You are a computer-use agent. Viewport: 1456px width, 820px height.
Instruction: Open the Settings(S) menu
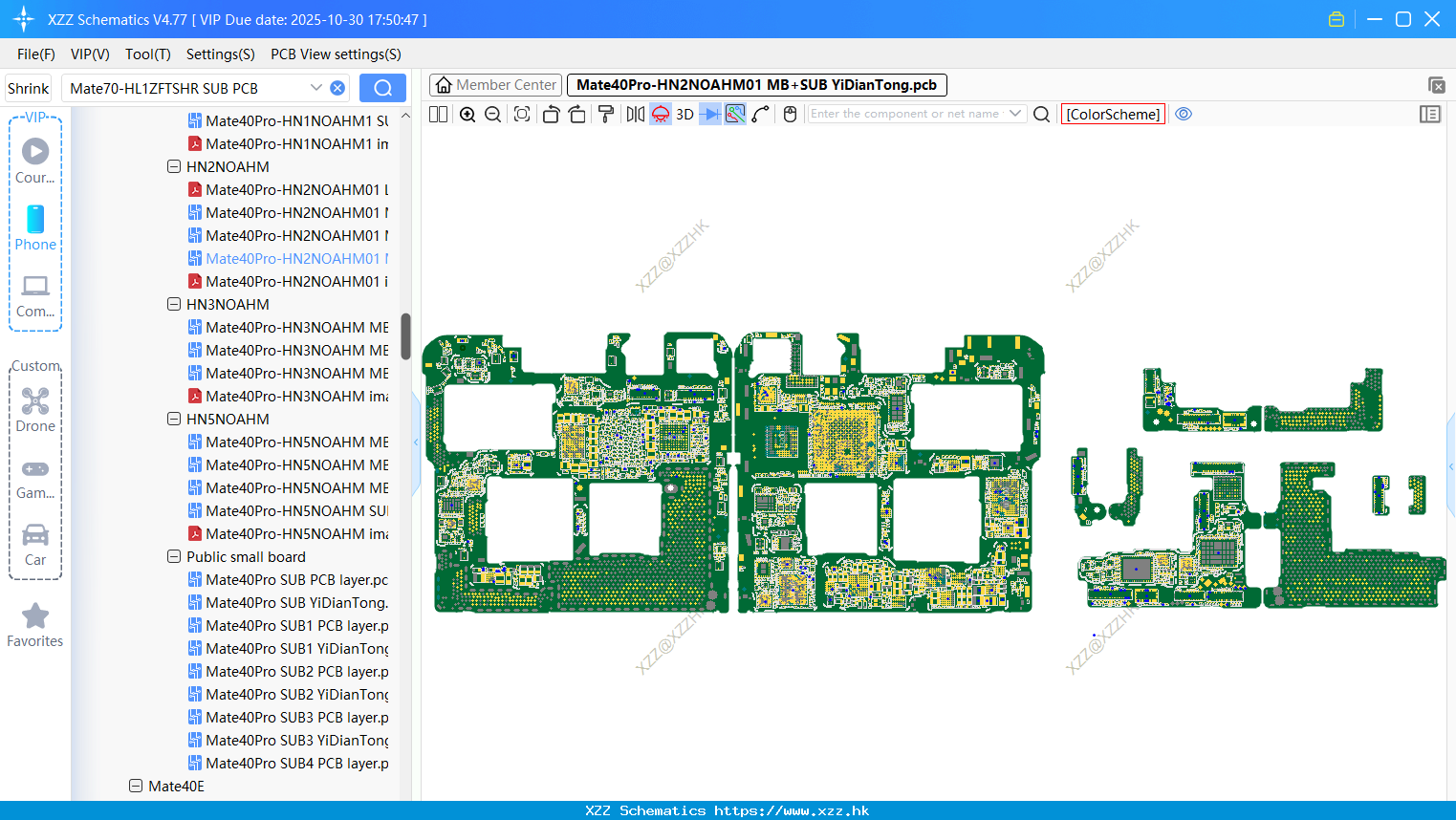(x=221, y=54)
